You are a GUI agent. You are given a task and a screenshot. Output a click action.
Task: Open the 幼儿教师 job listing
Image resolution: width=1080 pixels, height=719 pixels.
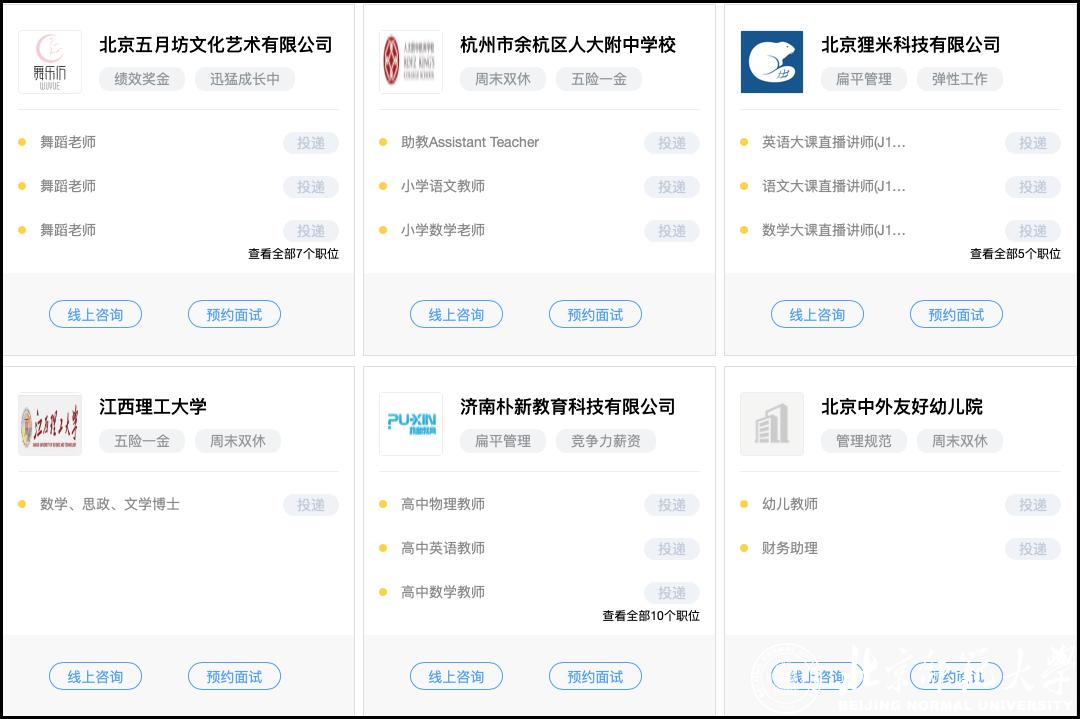790,504
